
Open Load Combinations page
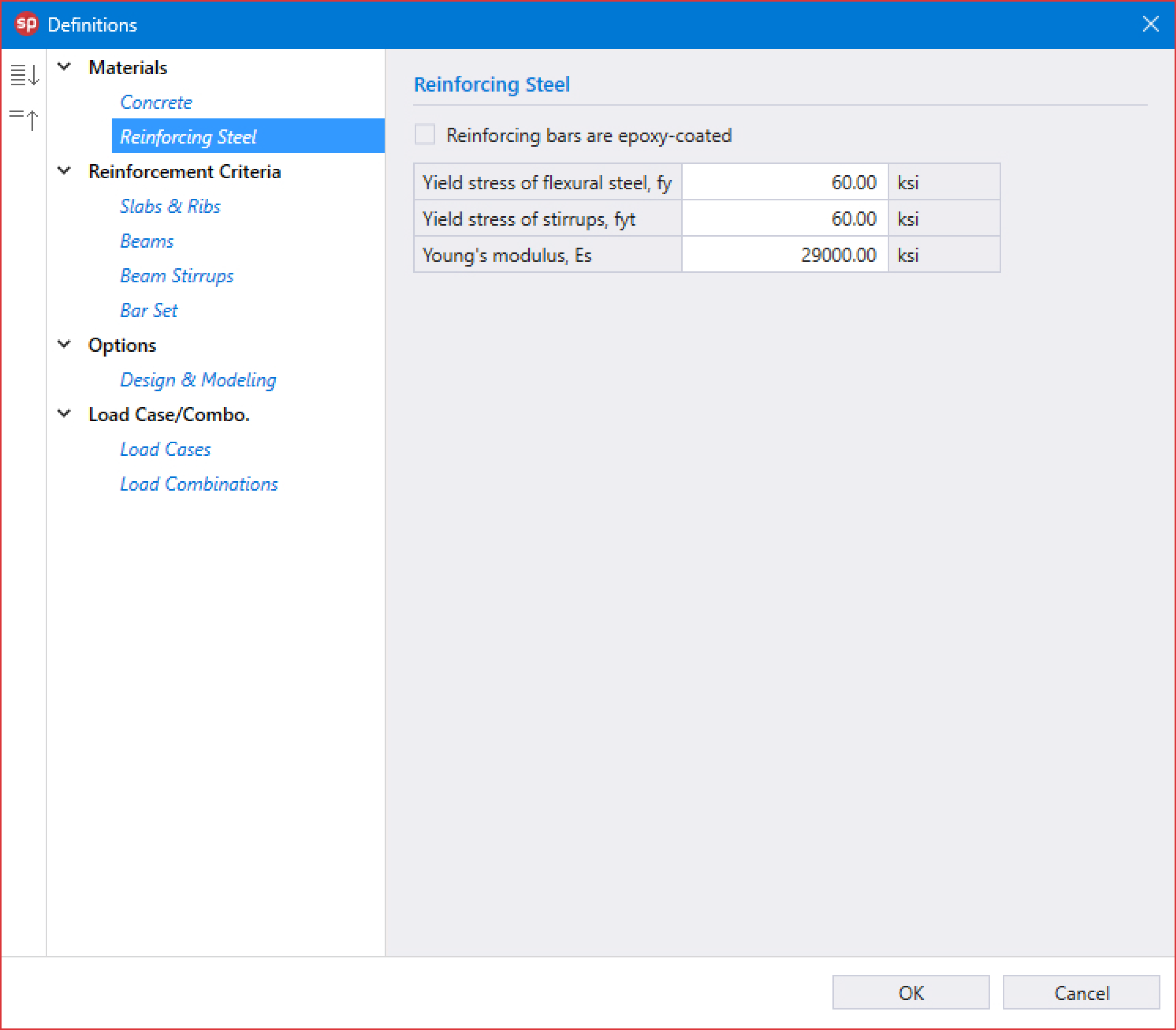199,484
